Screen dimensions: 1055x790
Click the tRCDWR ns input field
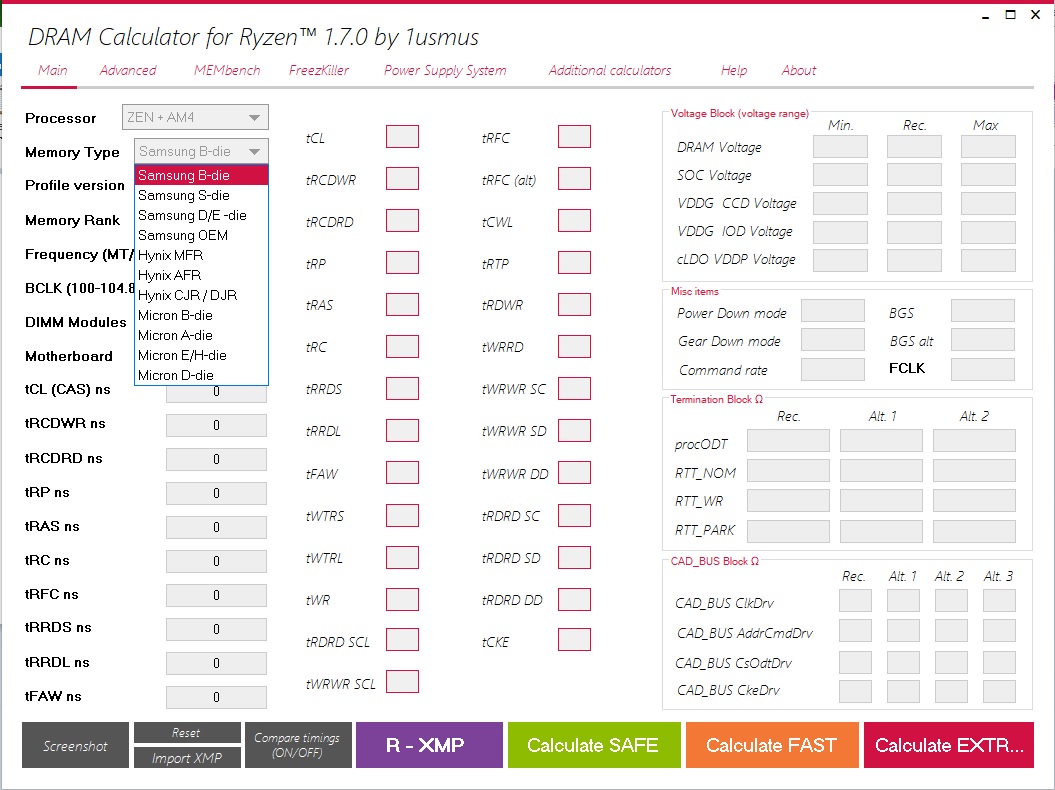pyautogui.click(x=216, y=425)
